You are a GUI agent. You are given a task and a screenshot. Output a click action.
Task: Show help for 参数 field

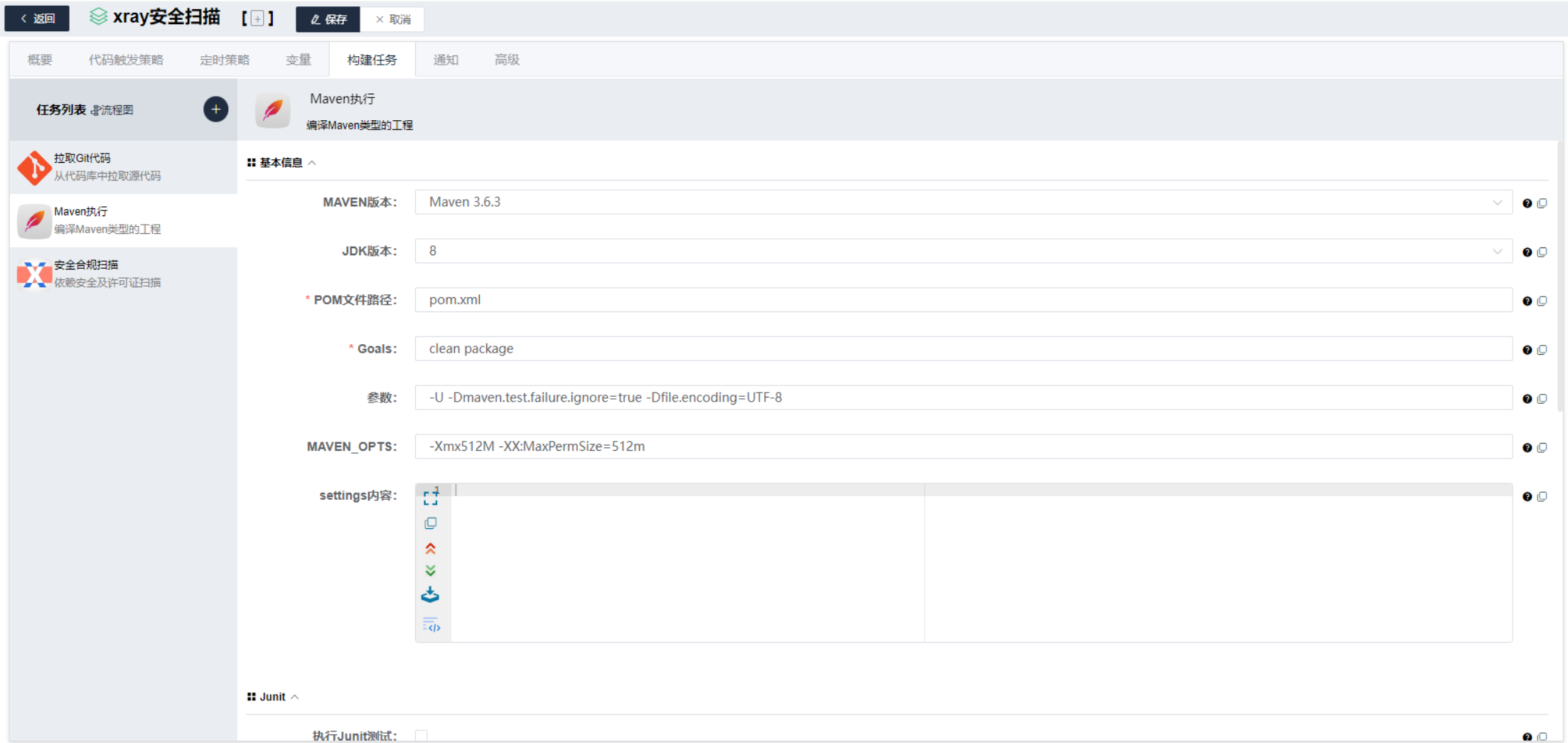click(x=1527, y=399)
